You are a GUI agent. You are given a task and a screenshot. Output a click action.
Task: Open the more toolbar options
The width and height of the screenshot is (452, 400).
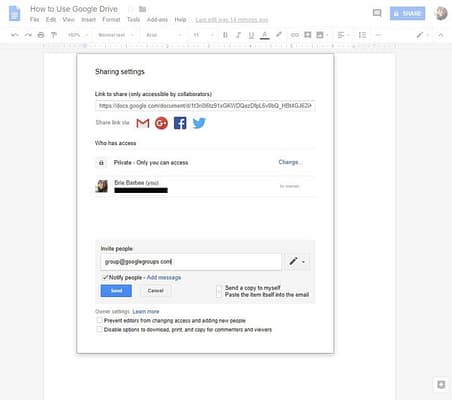point(378,35)
